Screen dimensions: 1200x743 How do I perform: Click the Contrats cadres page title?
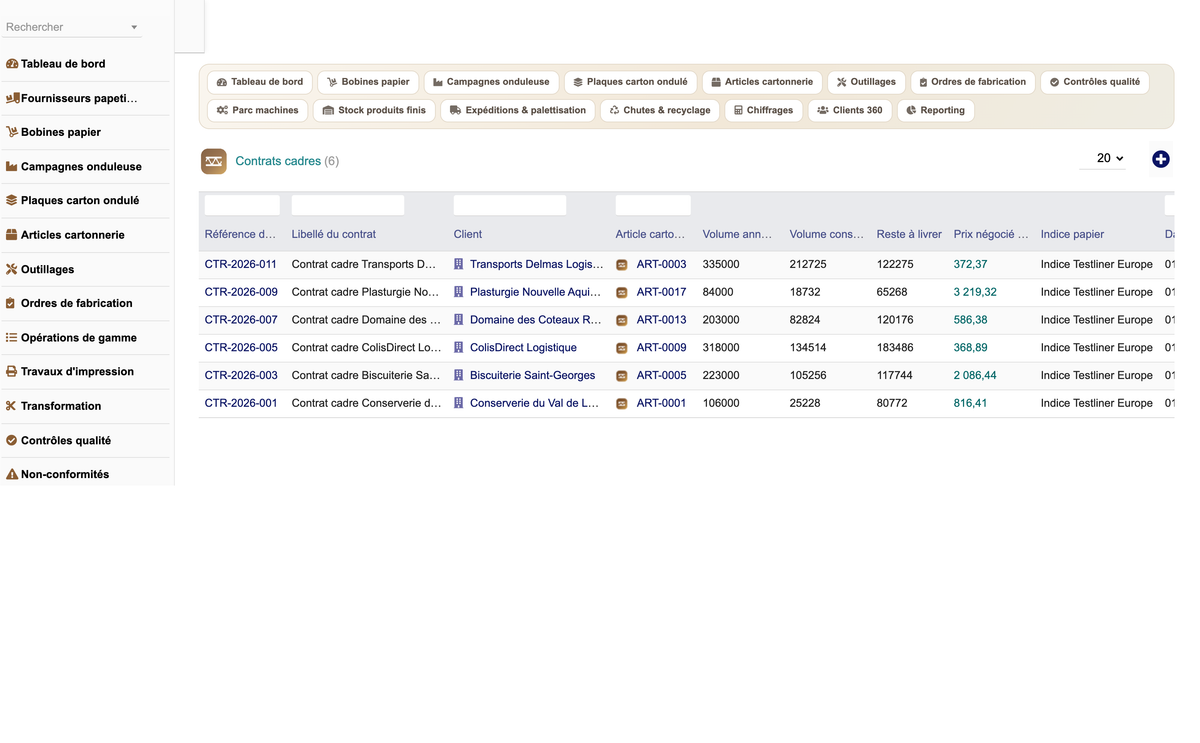point(278,161)
